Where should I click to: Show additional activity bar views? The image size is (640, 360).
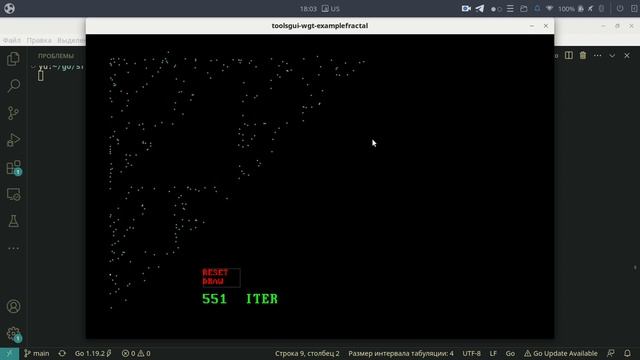(x=13, y=248)
